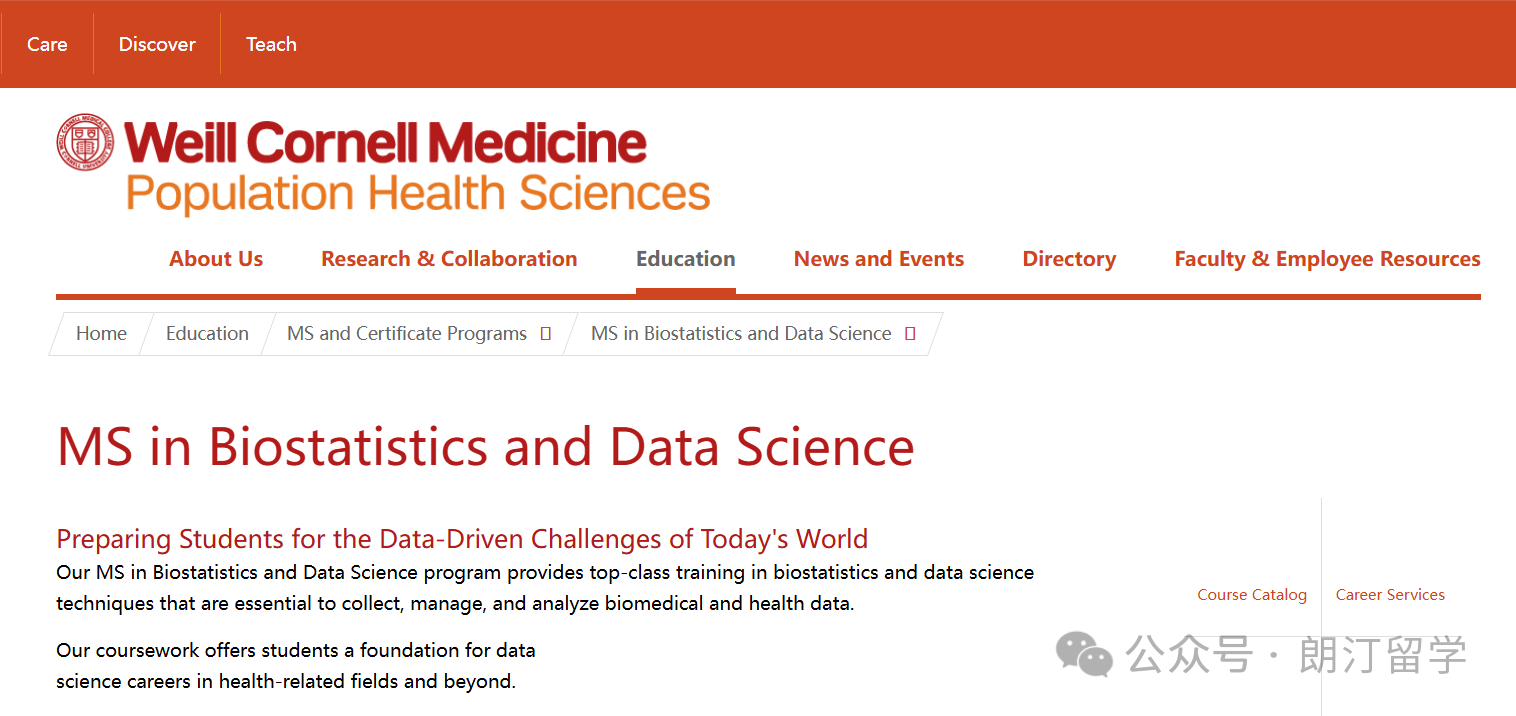Select the Education navigation tab

pos(686,259)
